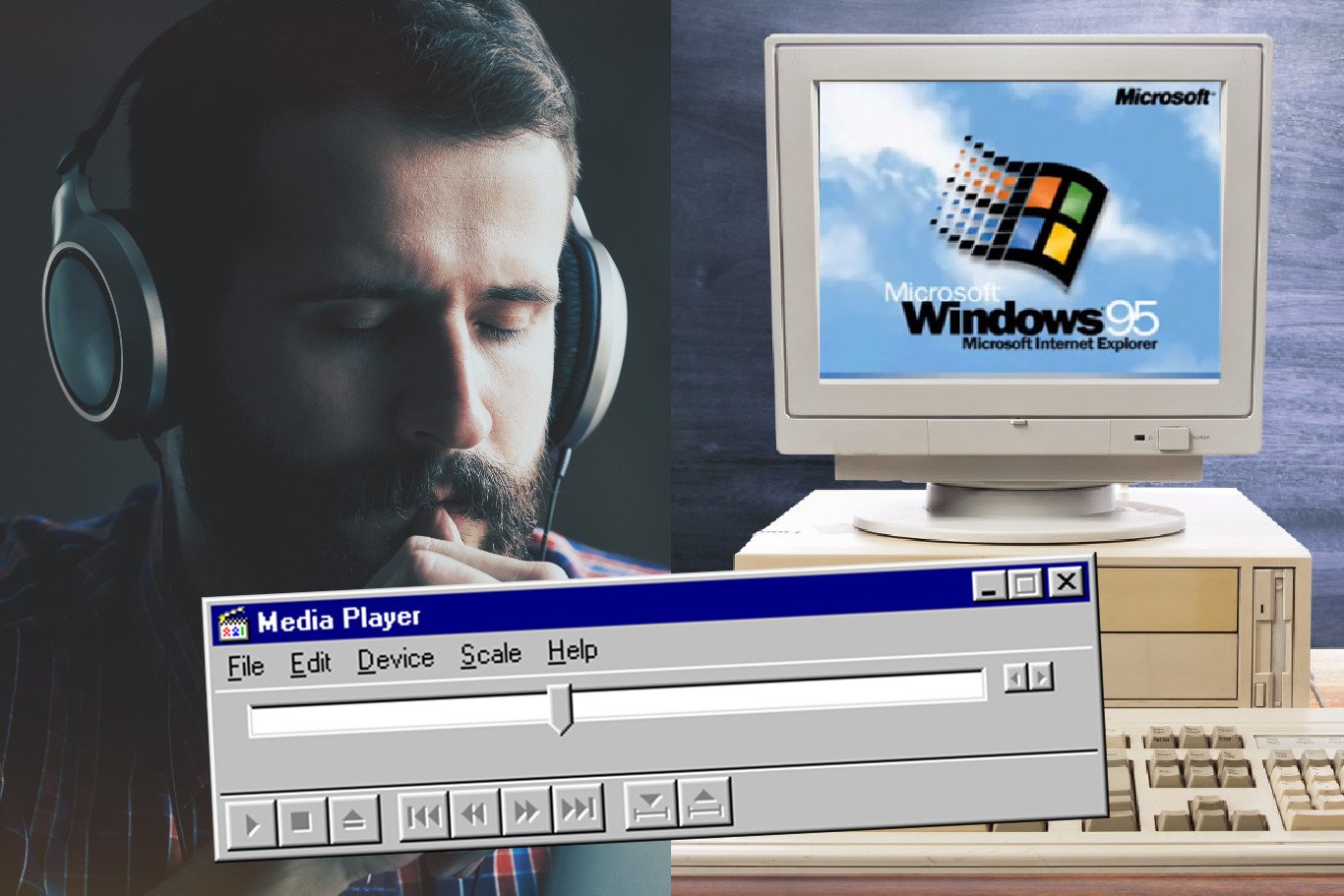Click the right scroll arrow beside the trackbar

click(x=1041, y=677)
